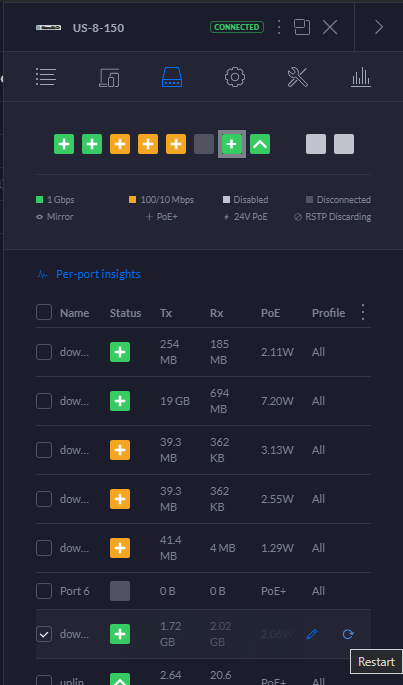Open the device options three-dot menu
Screen dimensions: 403x685
(278, 27)
